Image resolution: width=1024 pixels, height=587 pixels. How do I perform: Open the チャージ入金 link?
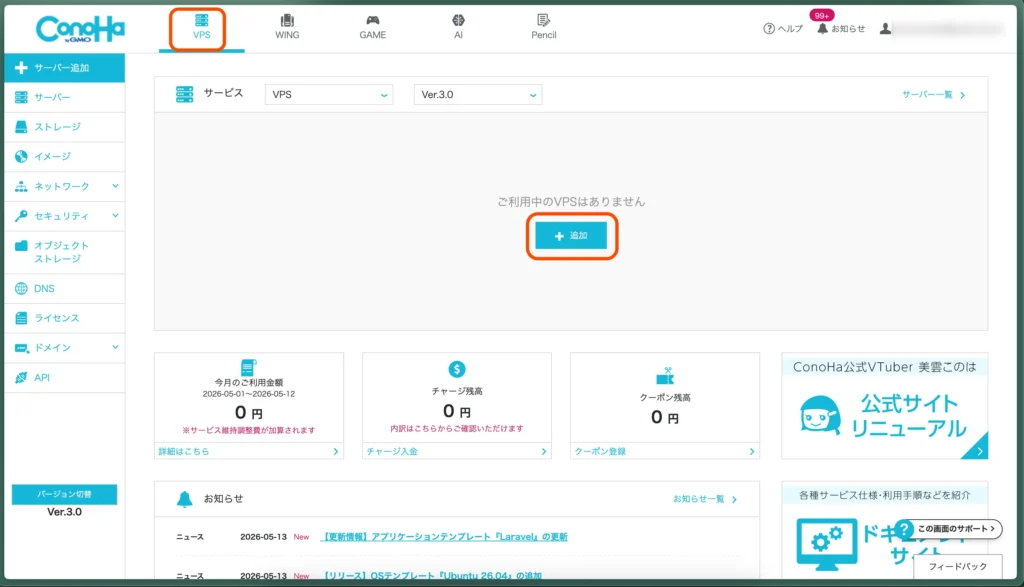coord(456,451)
